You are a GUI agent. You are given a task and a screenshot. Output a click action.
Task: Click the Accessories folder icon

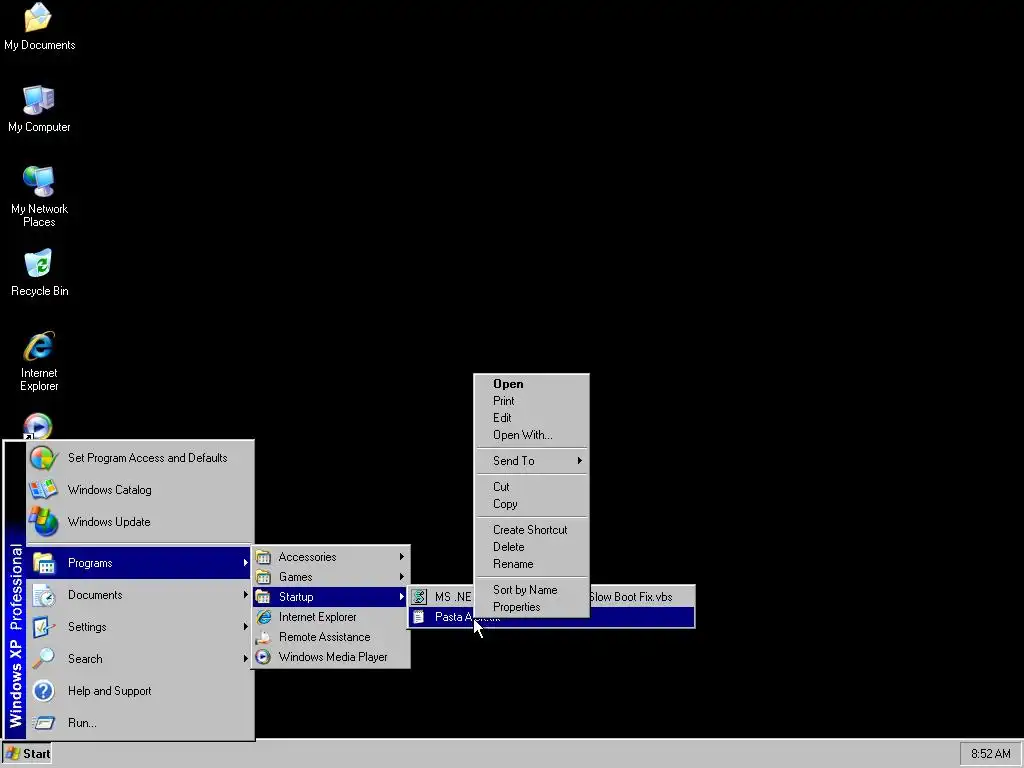263,557
